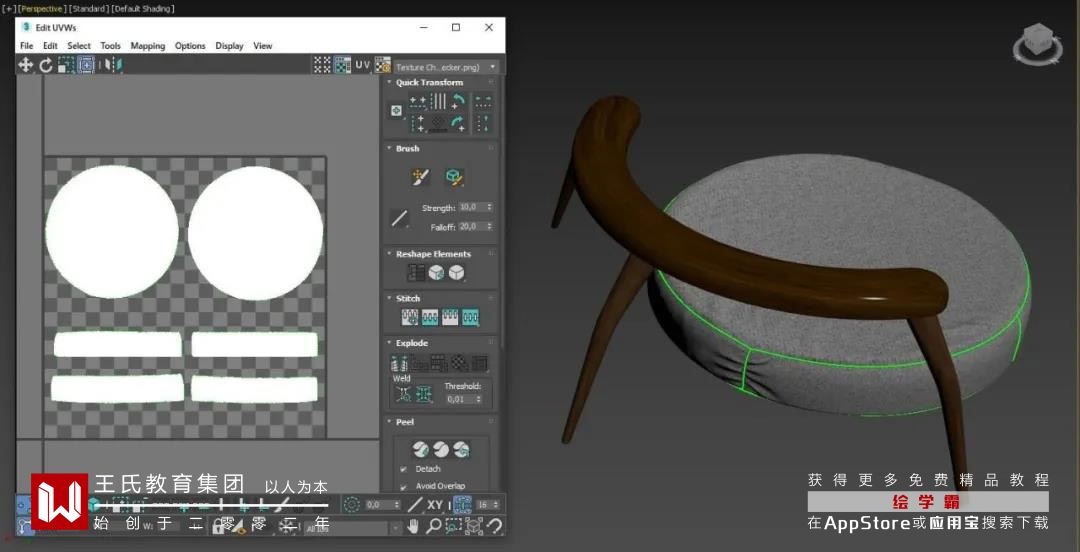
Task: Select the Zoom magnifier tool
Action: tap(433, 527)
